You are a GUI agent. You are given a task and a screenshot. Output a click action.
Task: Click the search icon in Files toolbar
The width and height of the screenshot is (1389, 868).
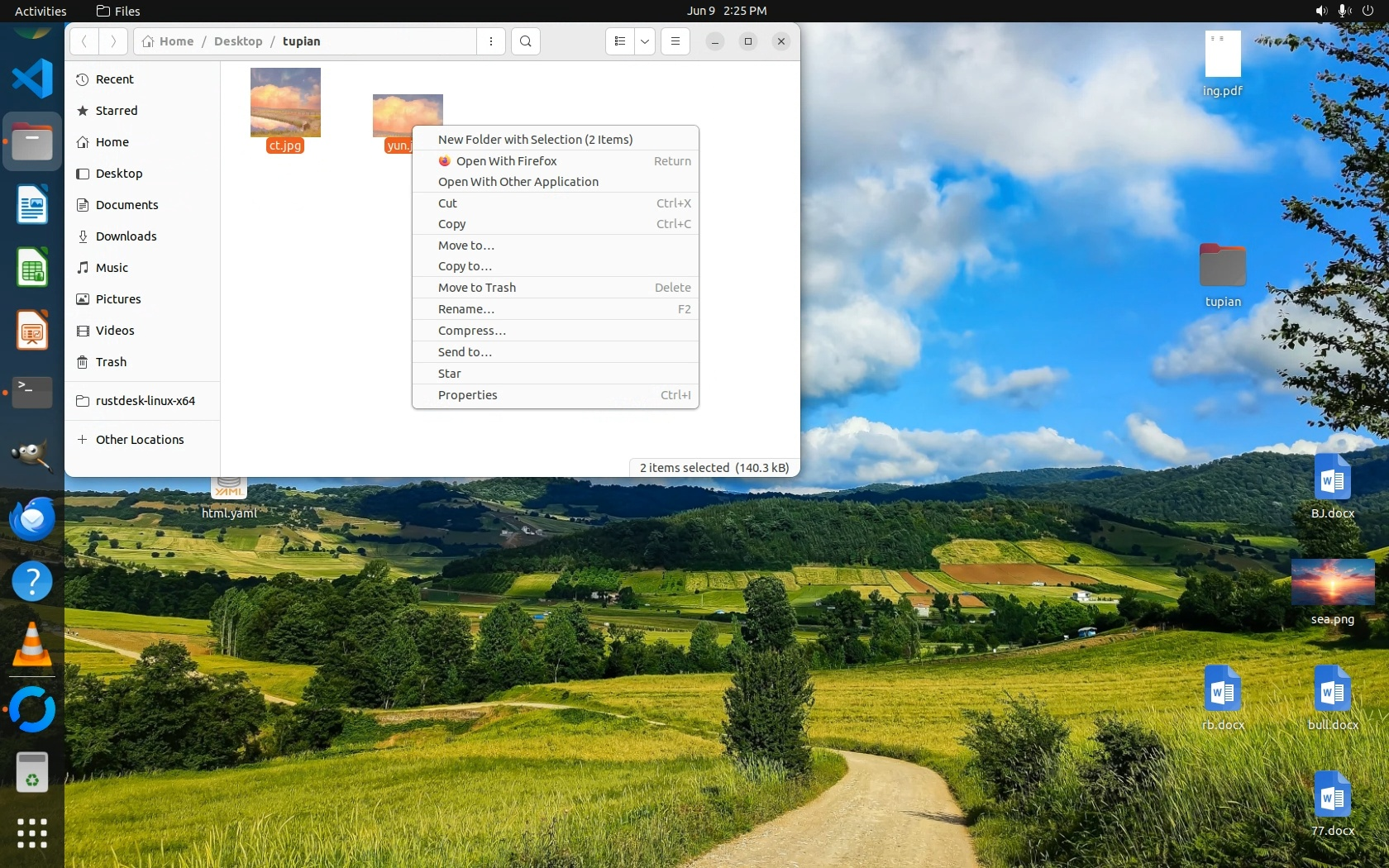(x=525, y=41)
